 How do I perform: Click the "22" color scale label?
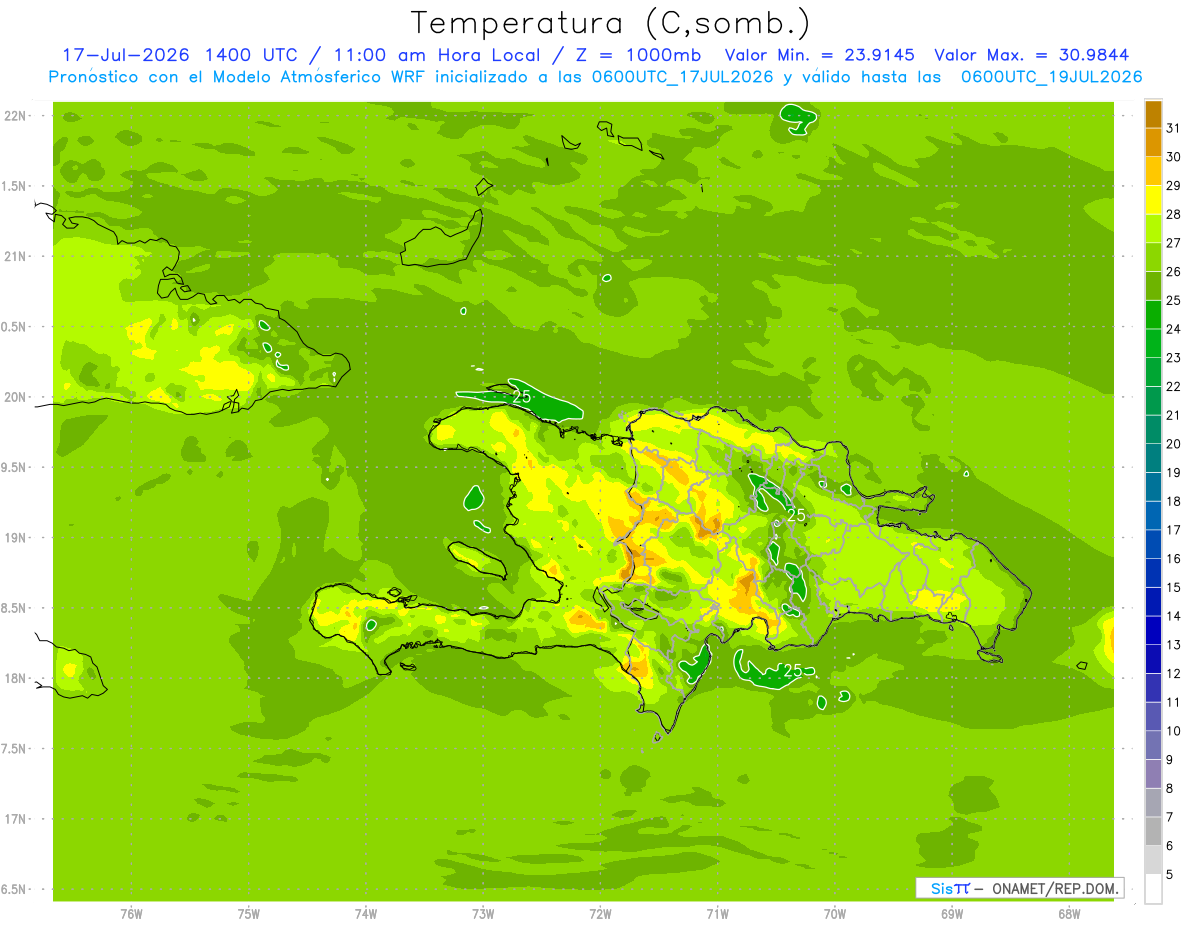[1174, 387]
